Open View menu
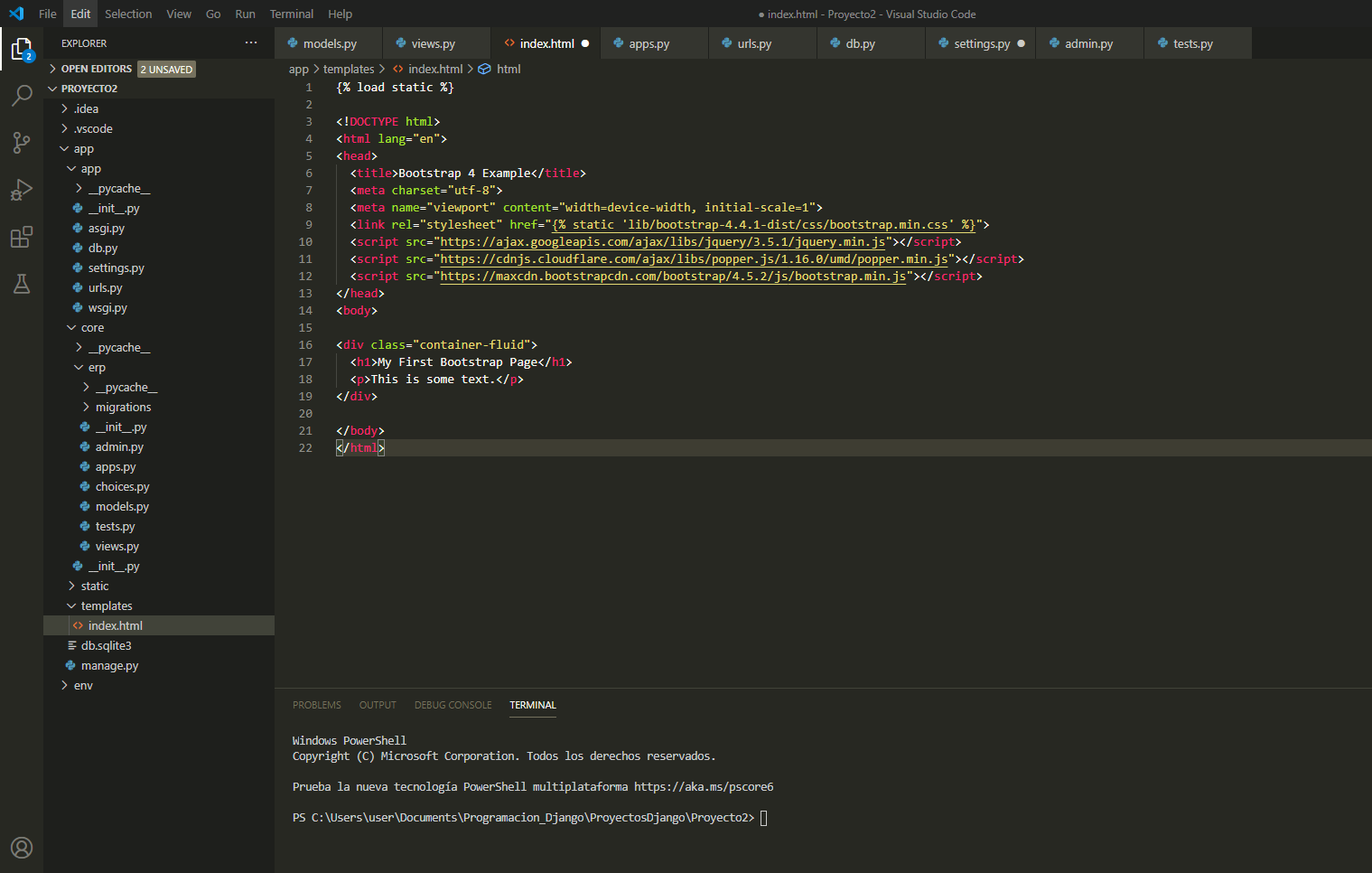Image resolution: width=1372 pixels, height=873 pixels. coord(179,14)
